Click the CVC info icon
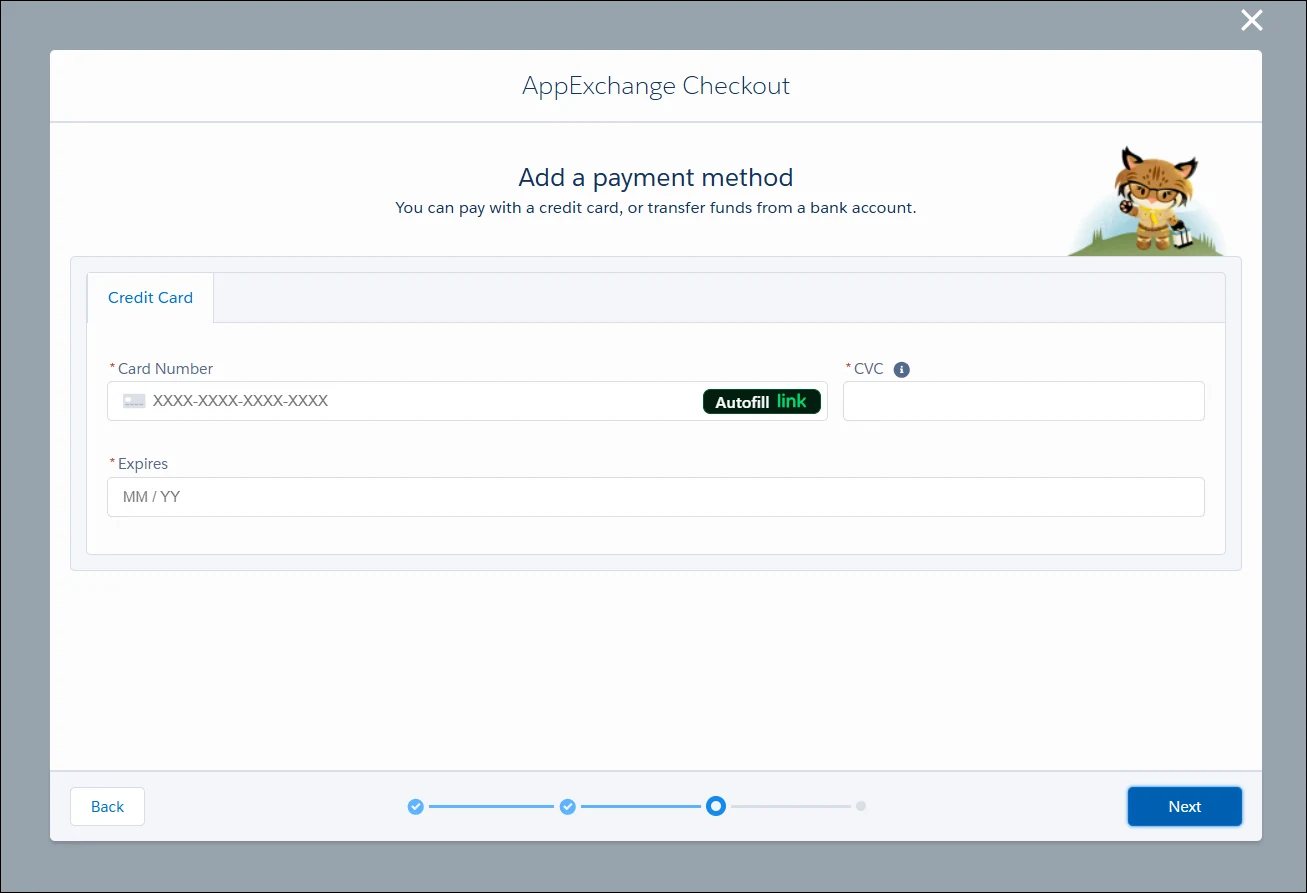1307x893 pixels. coord(901,370)
